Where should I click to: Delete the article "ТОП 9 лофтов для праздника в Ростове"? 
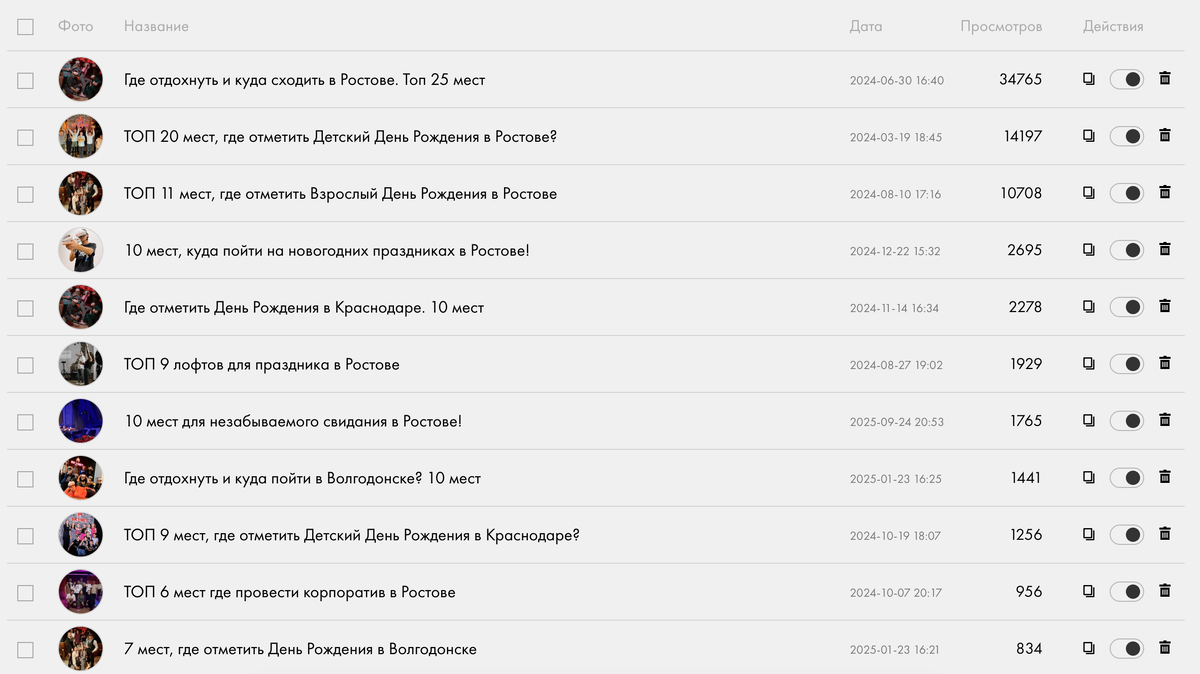[1166, 364]
